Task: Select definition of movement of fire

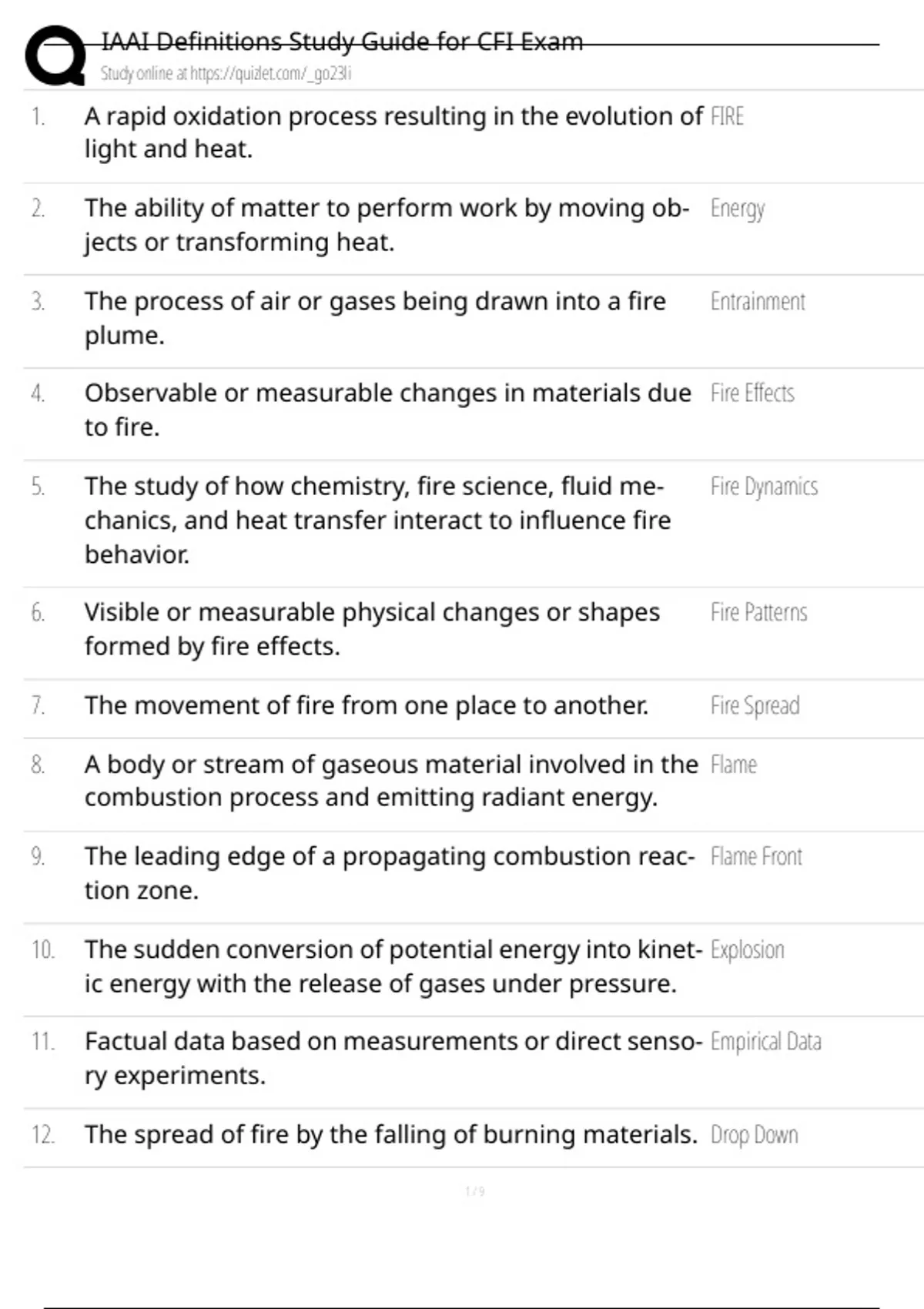Action: [367, 705]
